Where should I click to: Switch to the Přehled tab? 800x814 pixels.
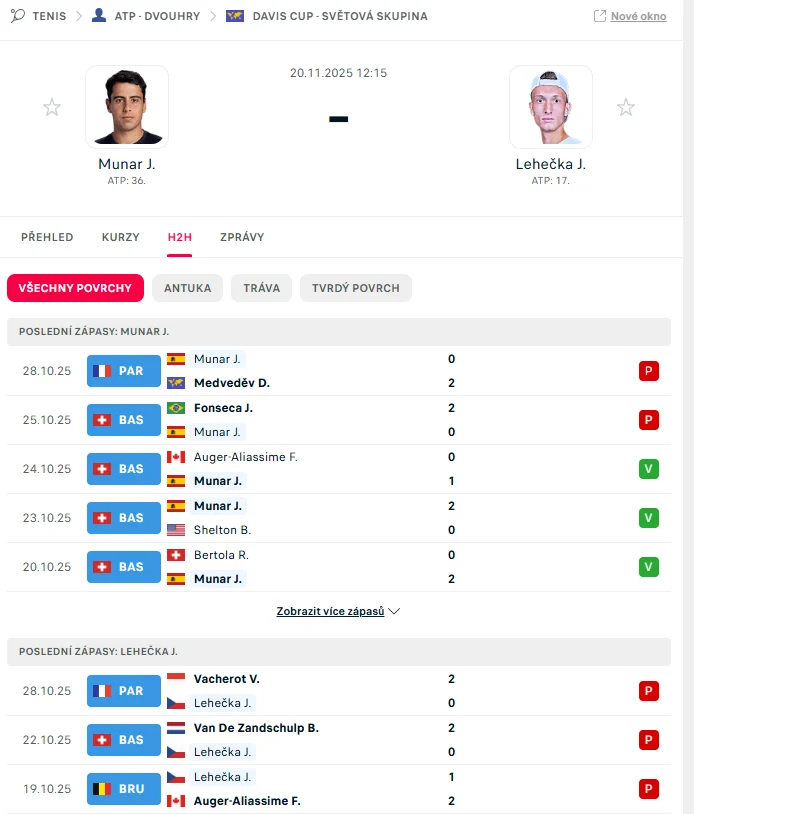tap(47, 237)
